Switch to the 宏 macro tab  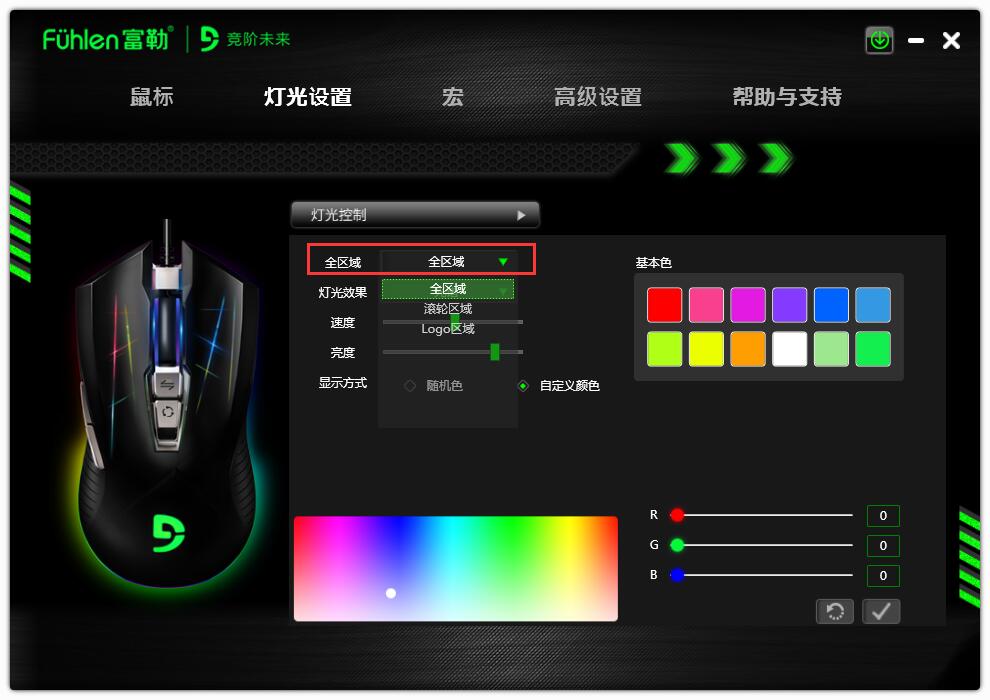[x=451, y=97]
